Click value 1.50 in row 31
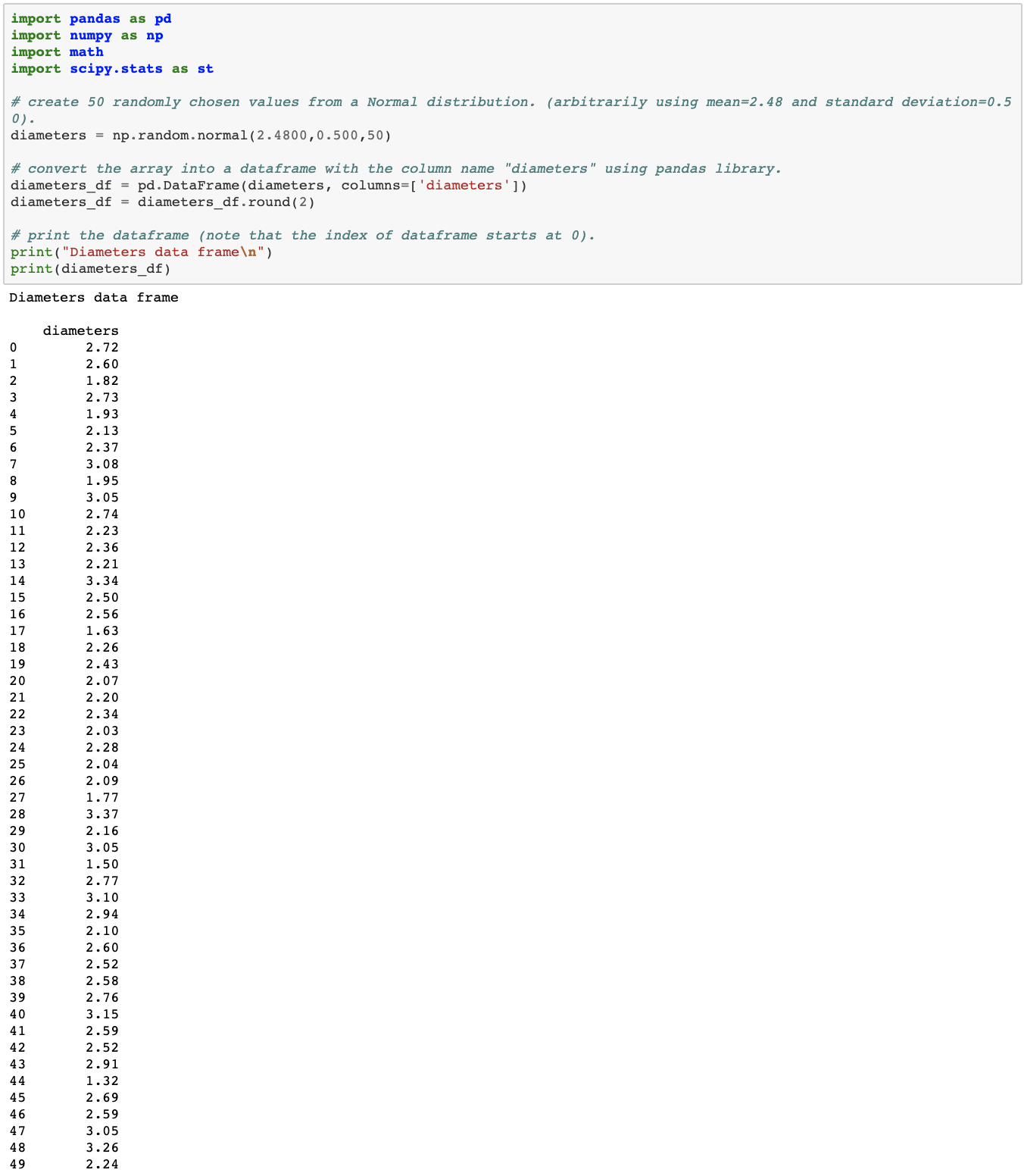This screenshot has width=1024, height=1176. coord(102,865)
